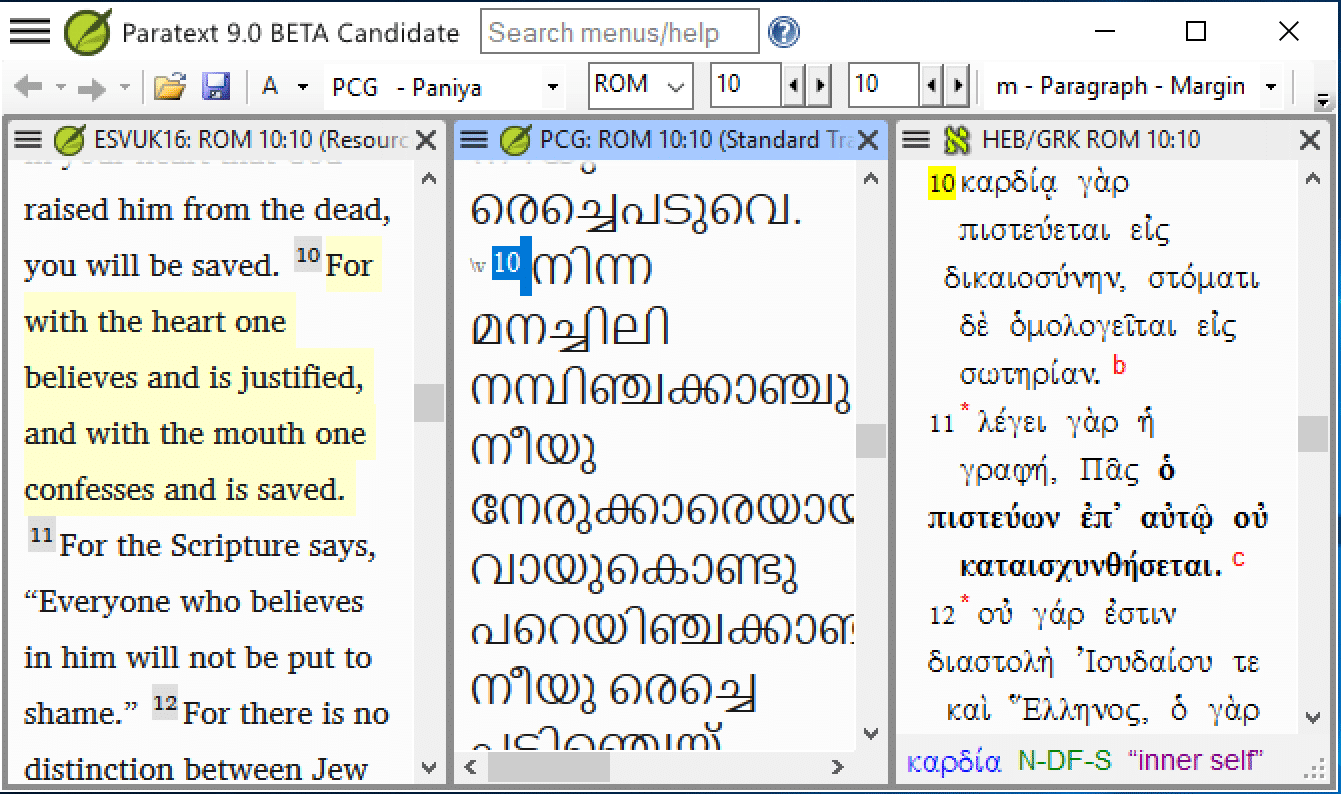Open the m - Paragraph - Margin style dropdown
Image resolution: width=1341 pixels, height=794 pixels.
coord(1271,86)
